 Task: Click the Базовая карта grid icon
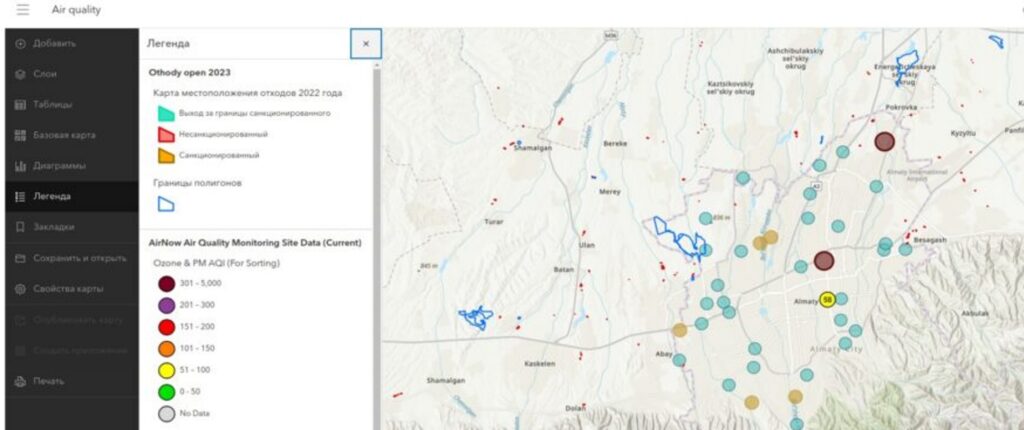[20, 135]
